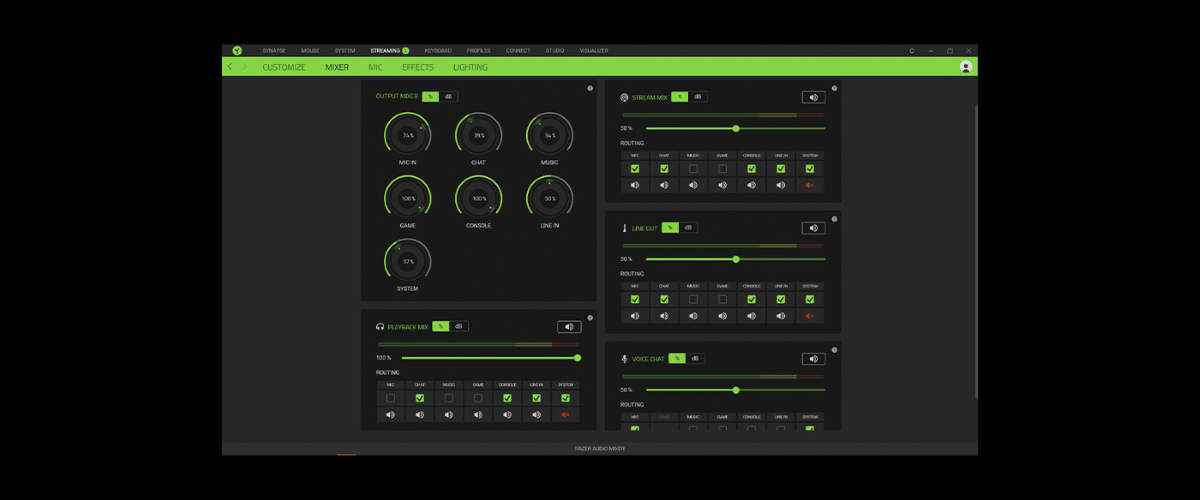
Task: Go back with the left arrow
Action: pos(230,67)
